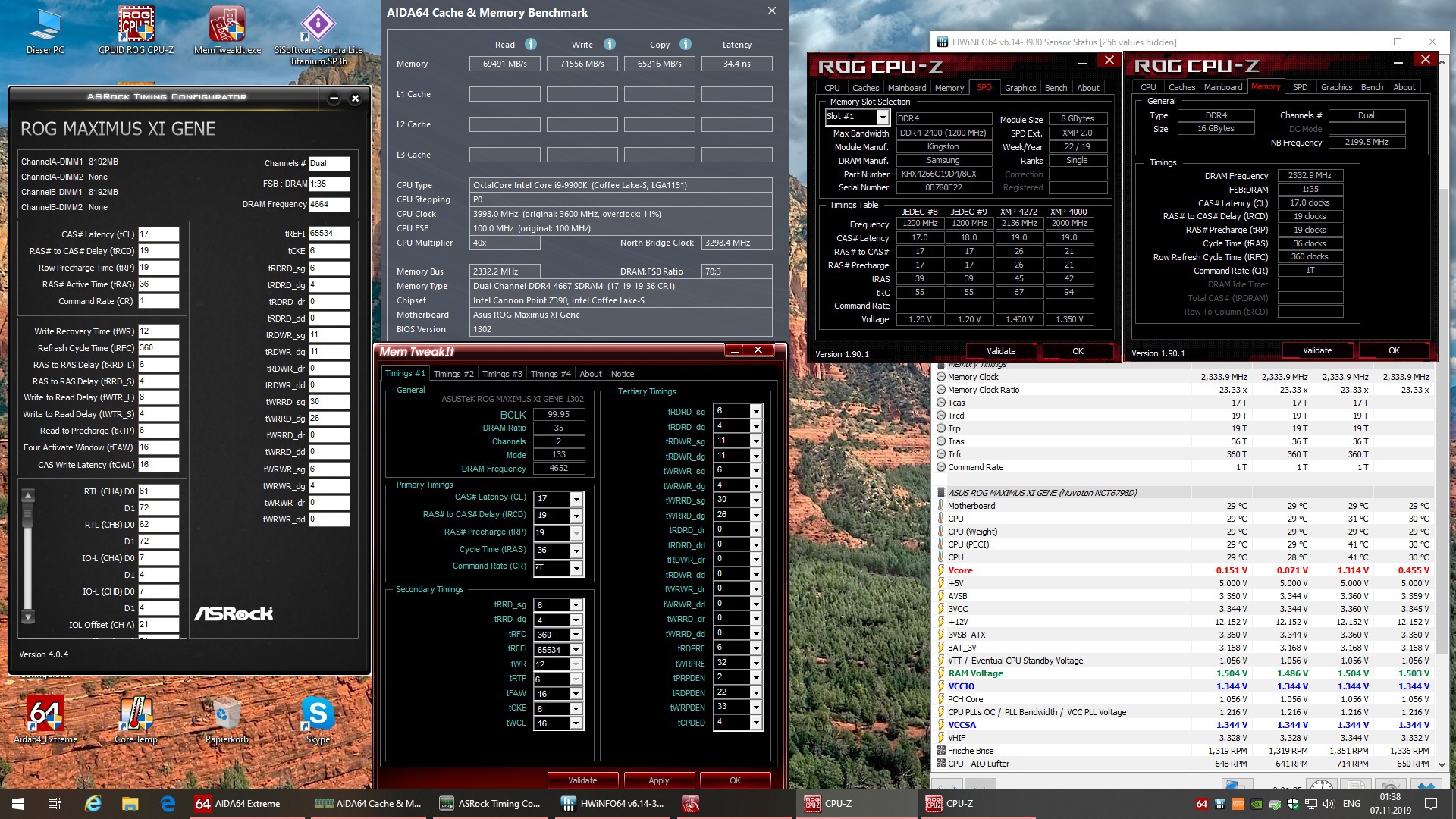Expand the tREFI dropdown in Secondary Timings
This screenshot has width=1456, height=819.
[576, 650]
